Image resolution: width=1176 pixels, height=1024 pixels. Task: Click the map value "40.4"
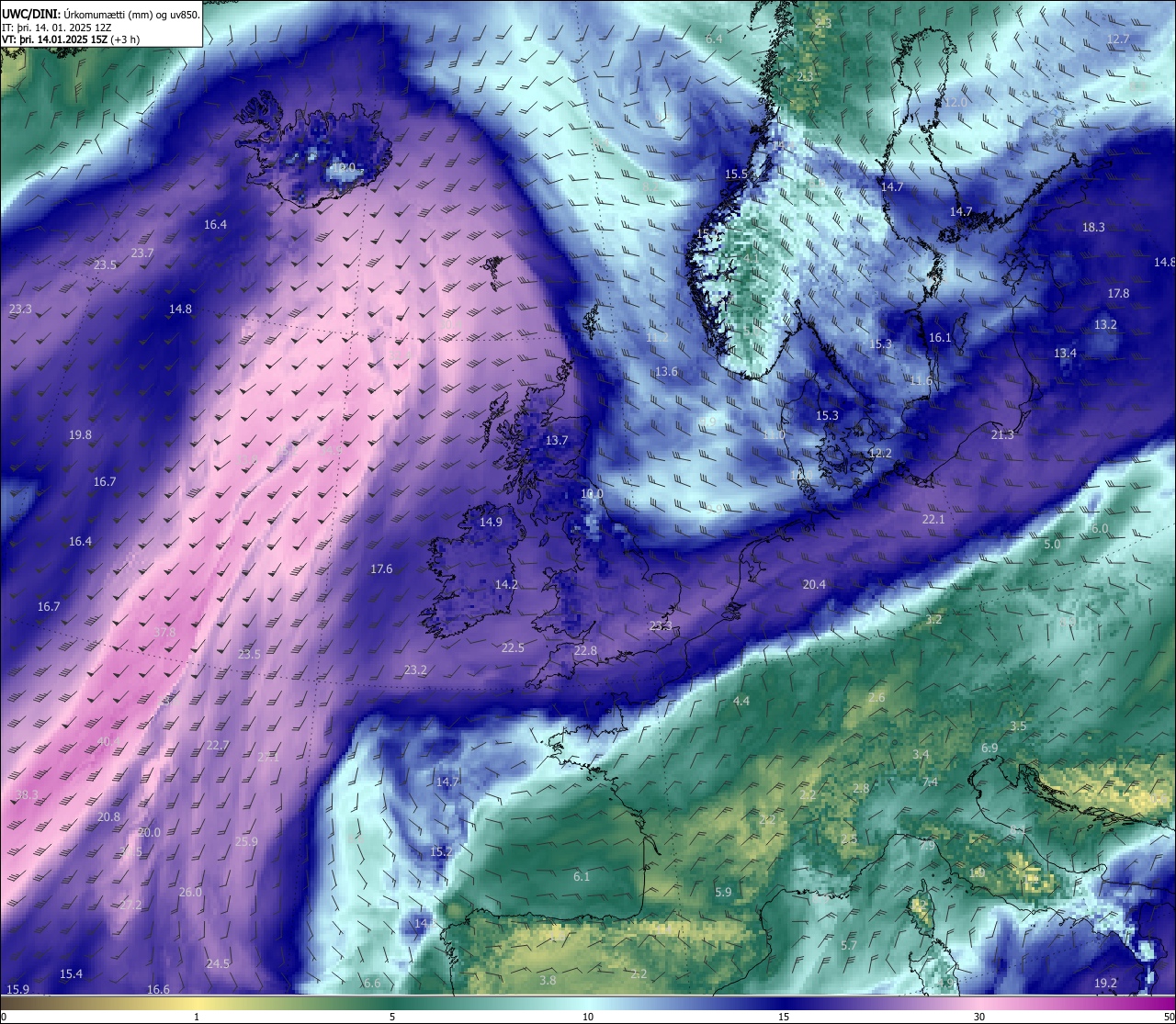[x=108, y=742]
